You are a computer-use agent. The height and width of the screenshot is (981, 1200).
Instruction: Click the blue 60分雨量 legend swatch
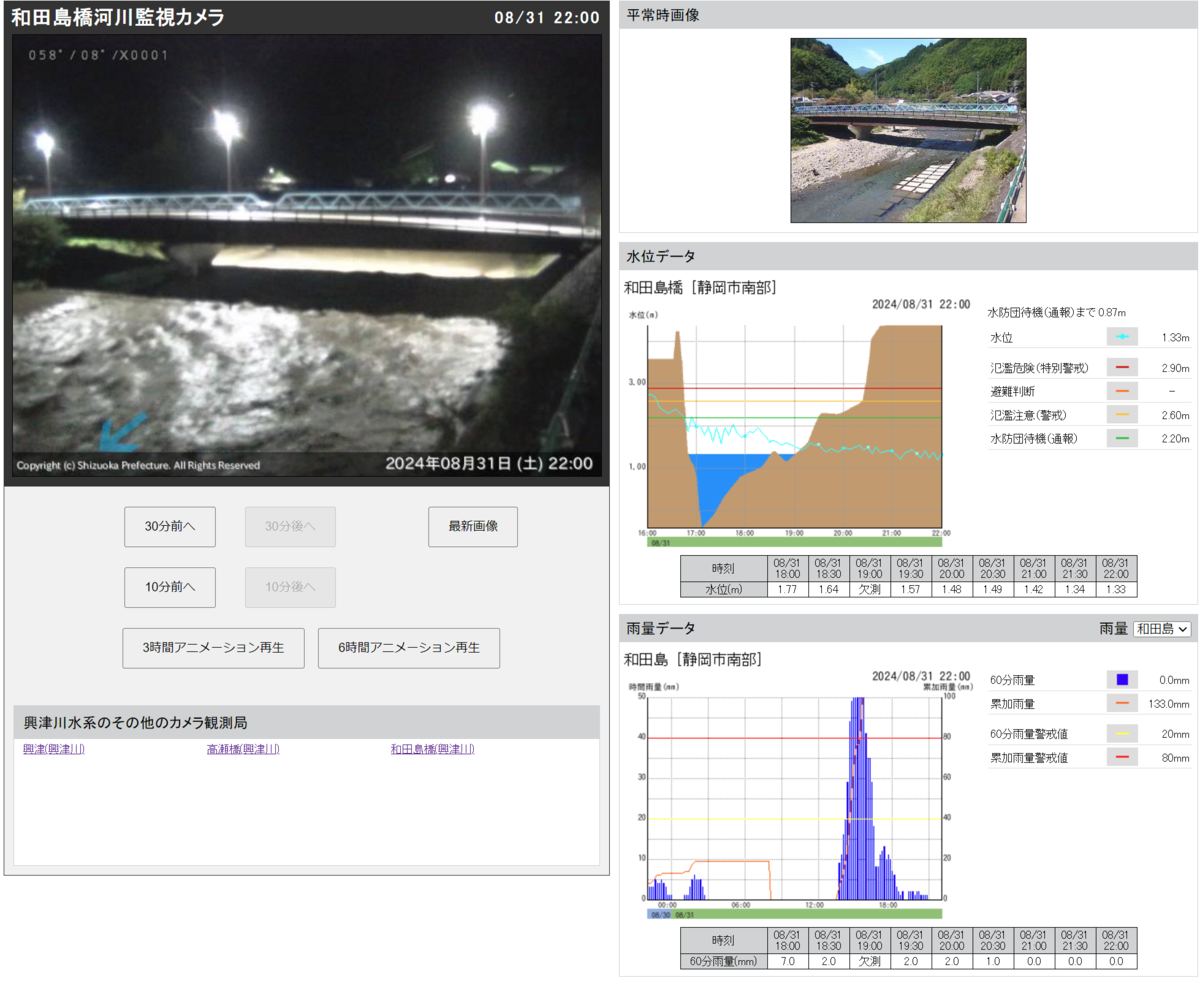point(1122,681)
